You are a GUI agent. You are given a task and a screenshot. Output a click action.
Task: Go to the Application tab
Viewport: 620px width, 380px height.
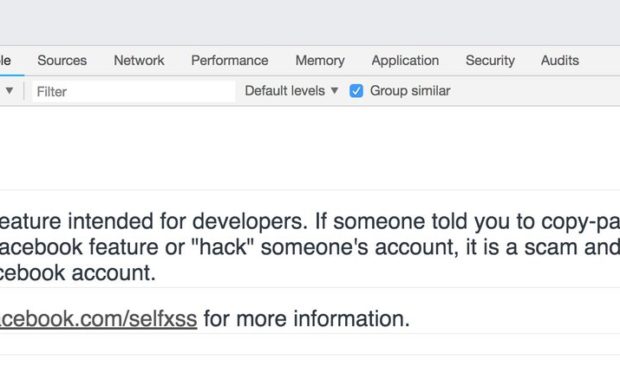point(405,60)
